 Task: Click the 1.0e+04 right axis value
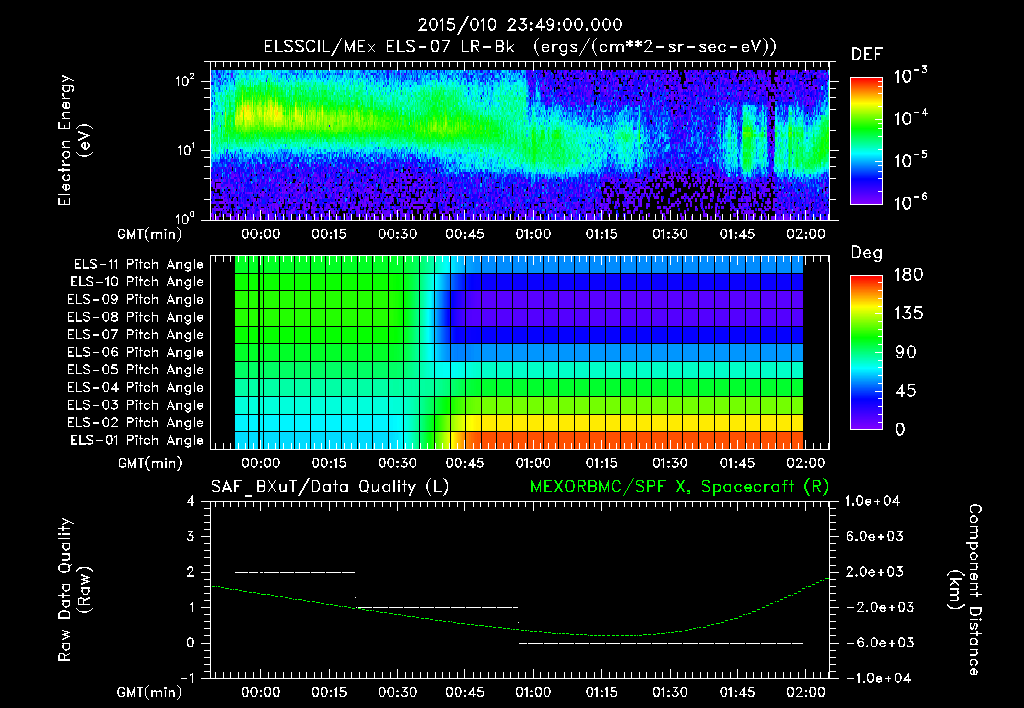(872, 501)
